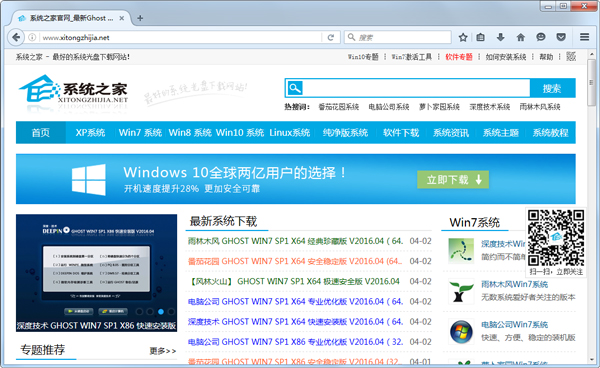Open the 首页 nav tab
Screen dimensions: 600x368
point(41,132)
